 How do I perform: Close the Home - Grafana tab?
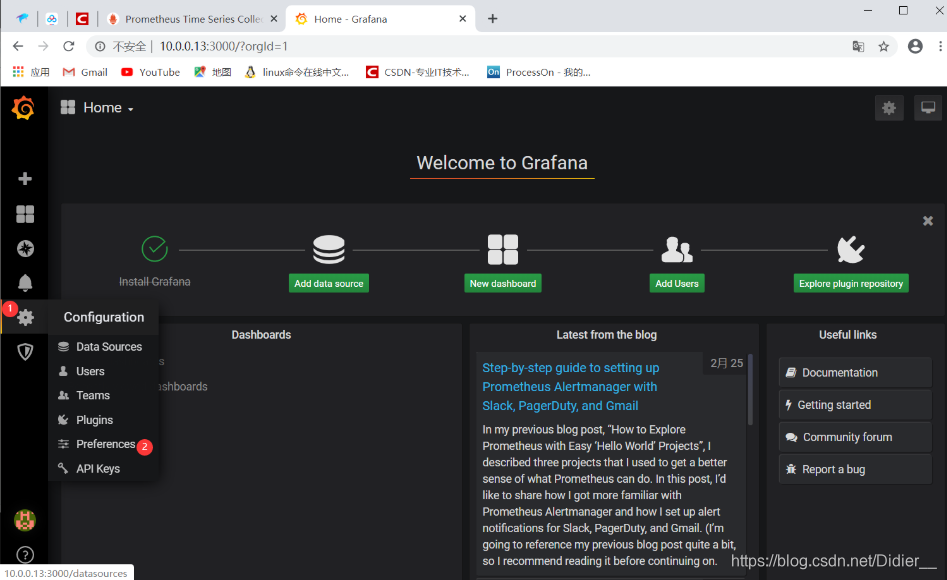click(x=463, y=19)
